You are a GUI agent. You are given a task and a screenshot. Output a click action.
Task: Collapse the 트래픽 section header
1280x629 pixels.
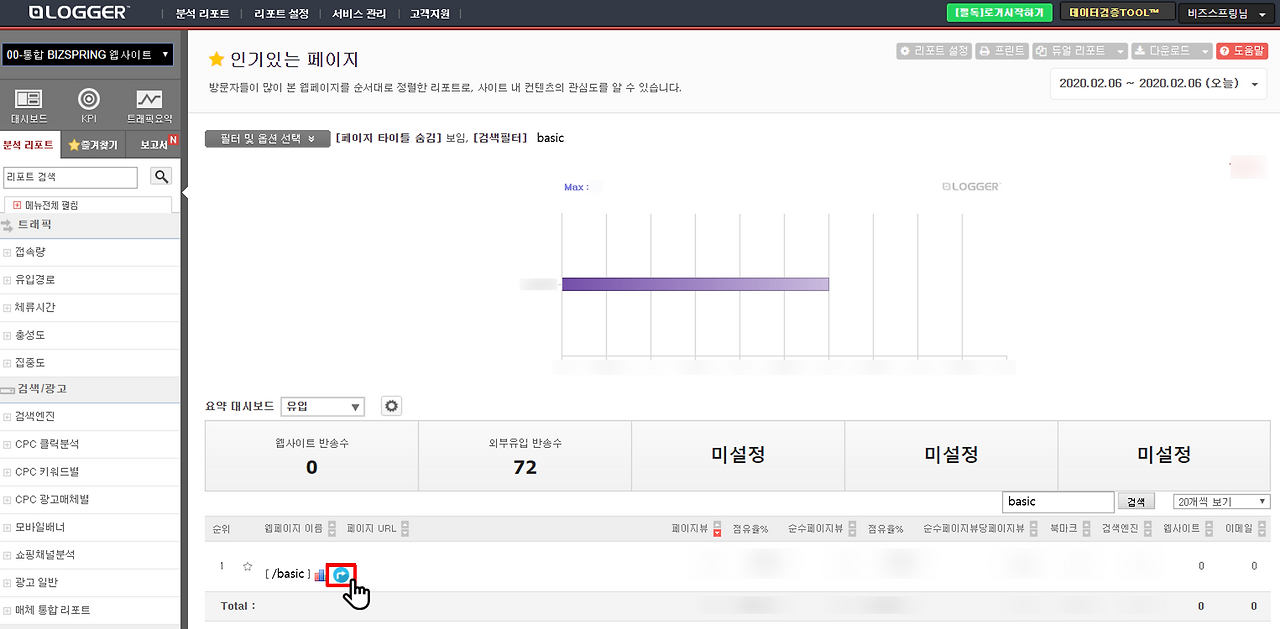(x=90, y=226)
